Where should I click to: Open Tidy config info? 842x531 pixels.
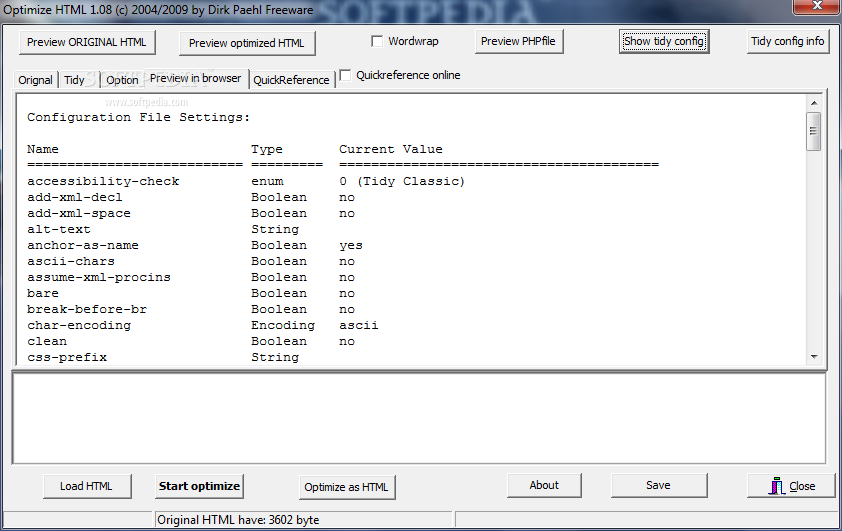[788, 41]
